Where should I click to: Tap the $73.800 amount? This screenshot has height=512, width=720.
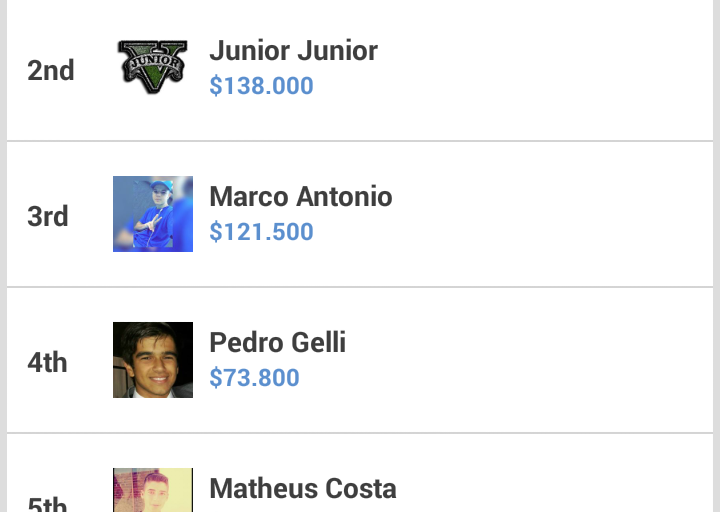254,378
